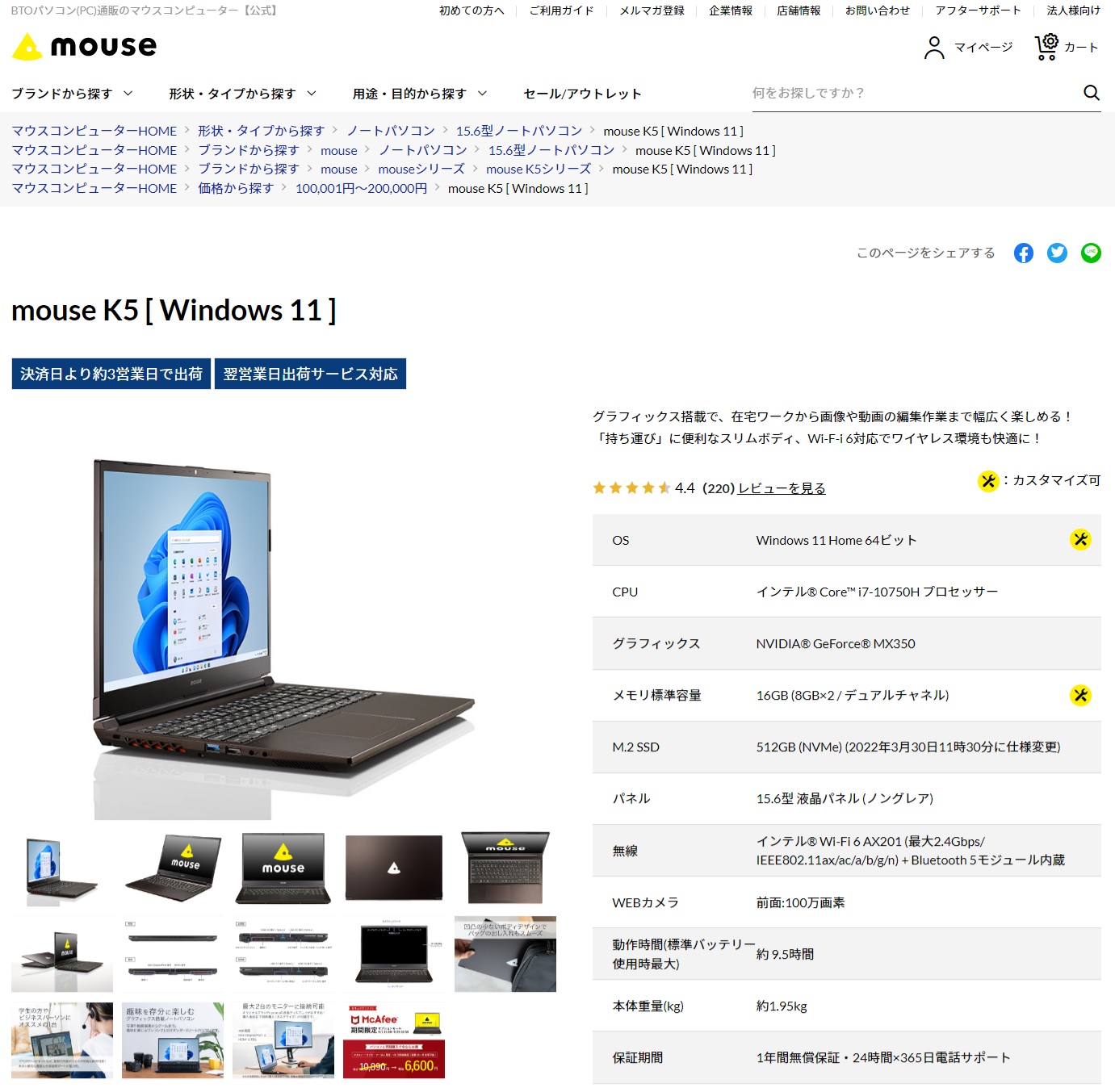This screenshot has height=1092, width=1115.
Task: Share page on Facebook
Action: 1023,253
